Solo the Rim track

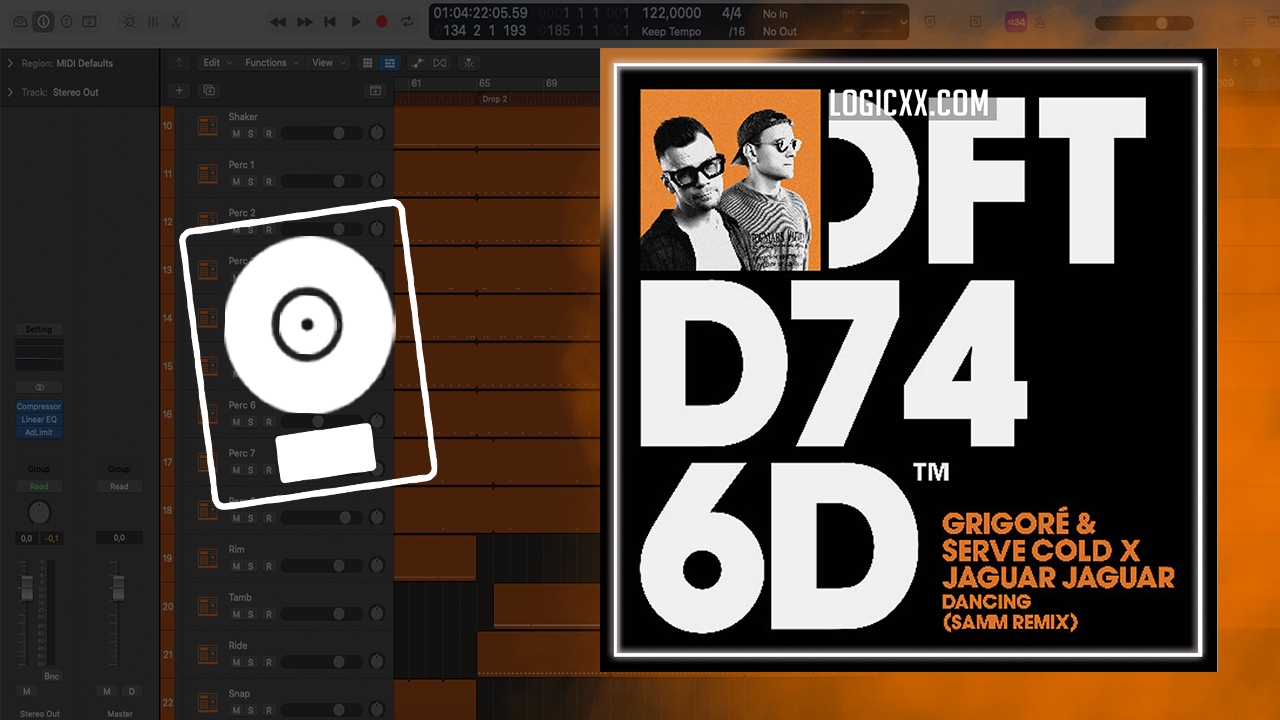[251, 566]
